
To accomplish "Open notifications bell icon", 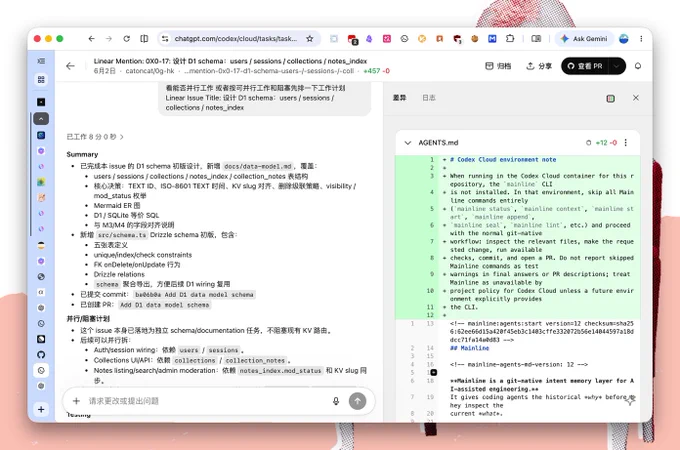I will coord(638,66).
